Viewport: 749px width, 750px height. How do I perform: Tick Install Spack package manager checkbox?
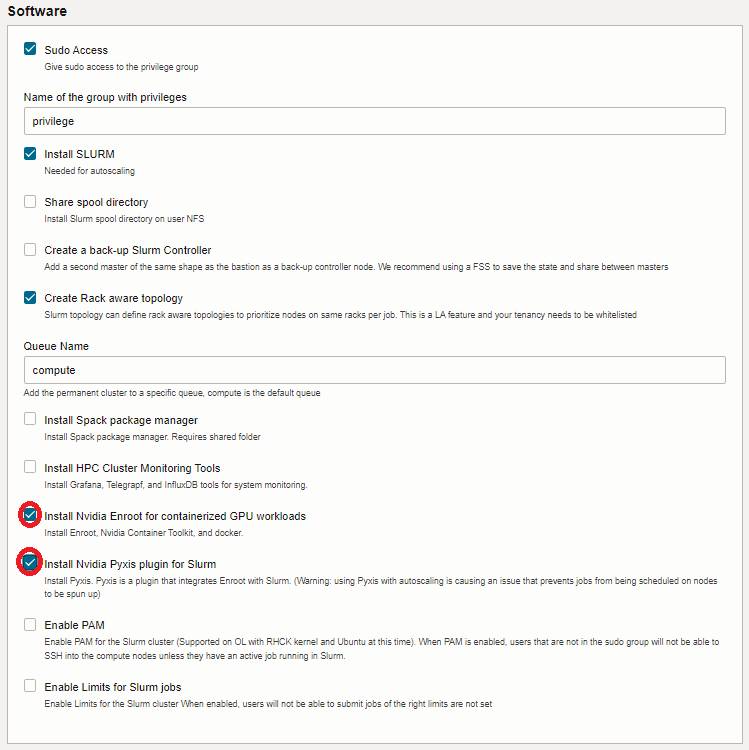point(30,420)
